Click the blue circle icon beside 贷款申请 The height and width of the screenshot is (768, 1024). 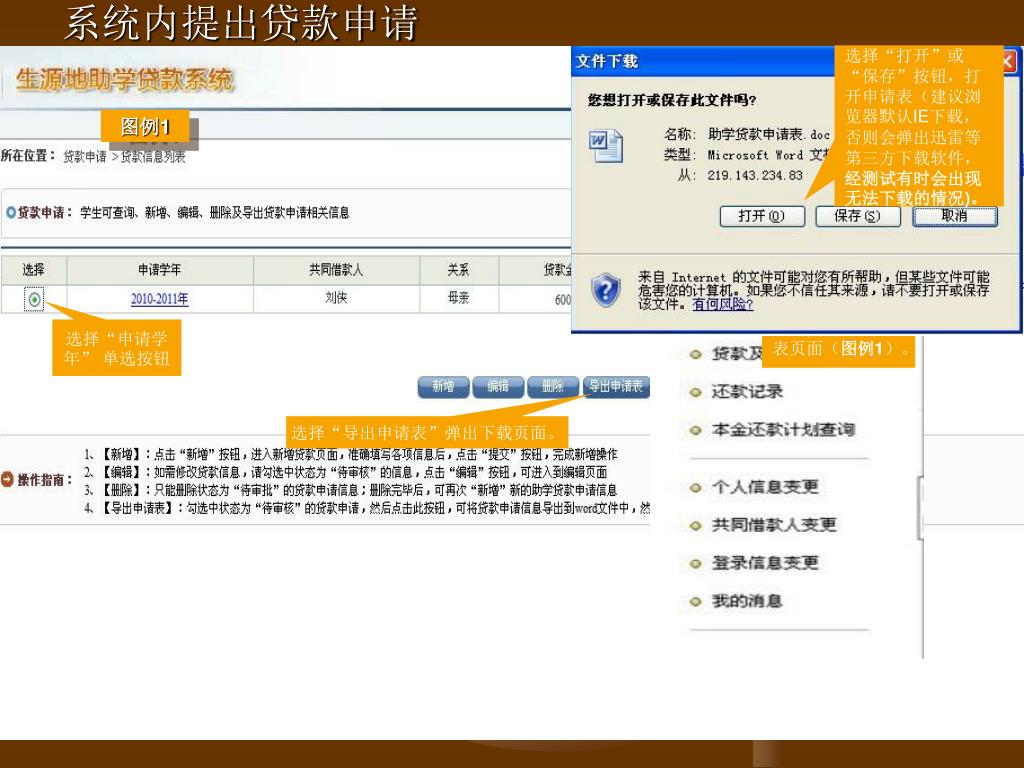pos(10,212)
